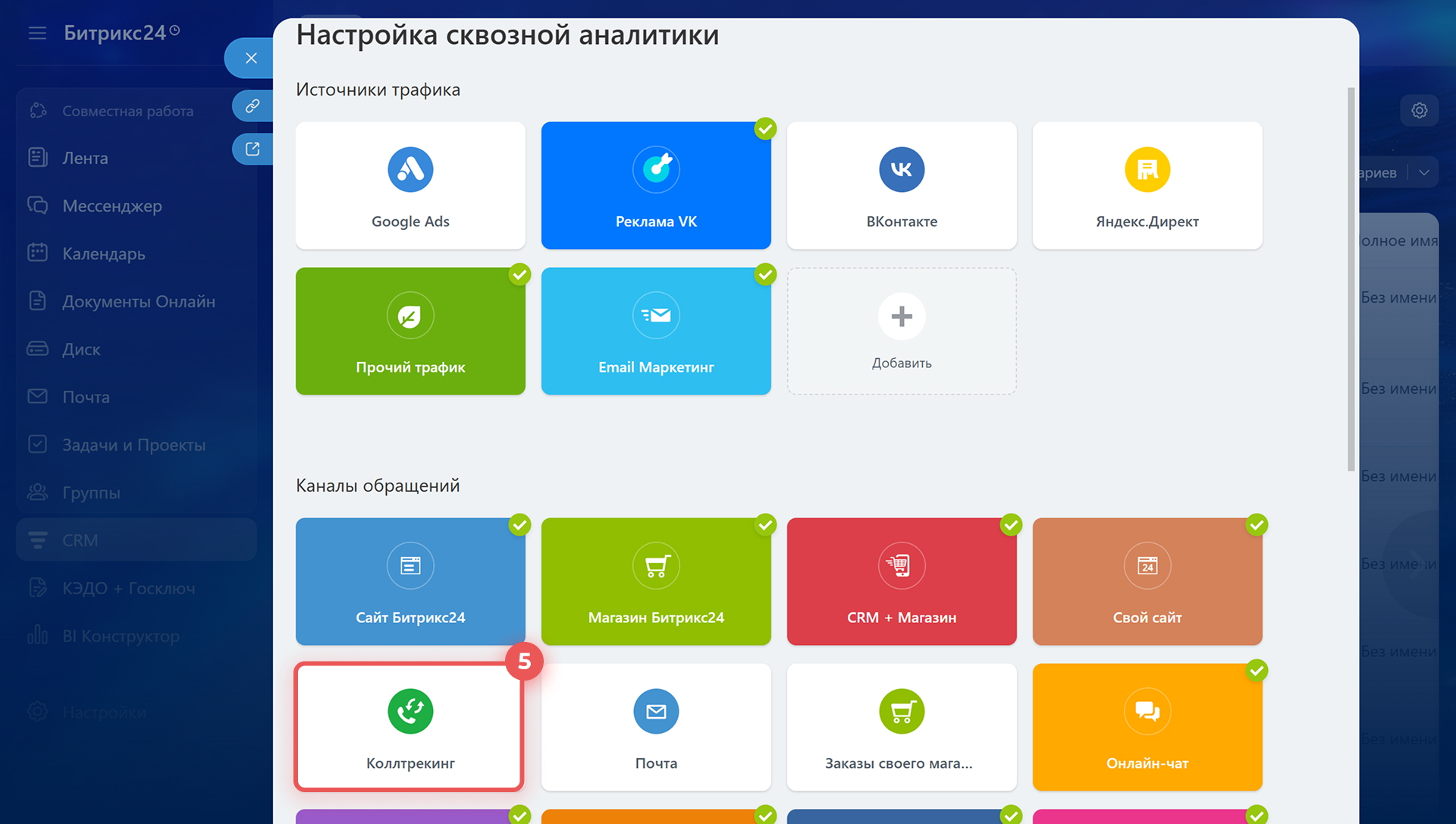
Task: Open the Email Маркетинг envelope icon
Action: click(x=656, y=315)
